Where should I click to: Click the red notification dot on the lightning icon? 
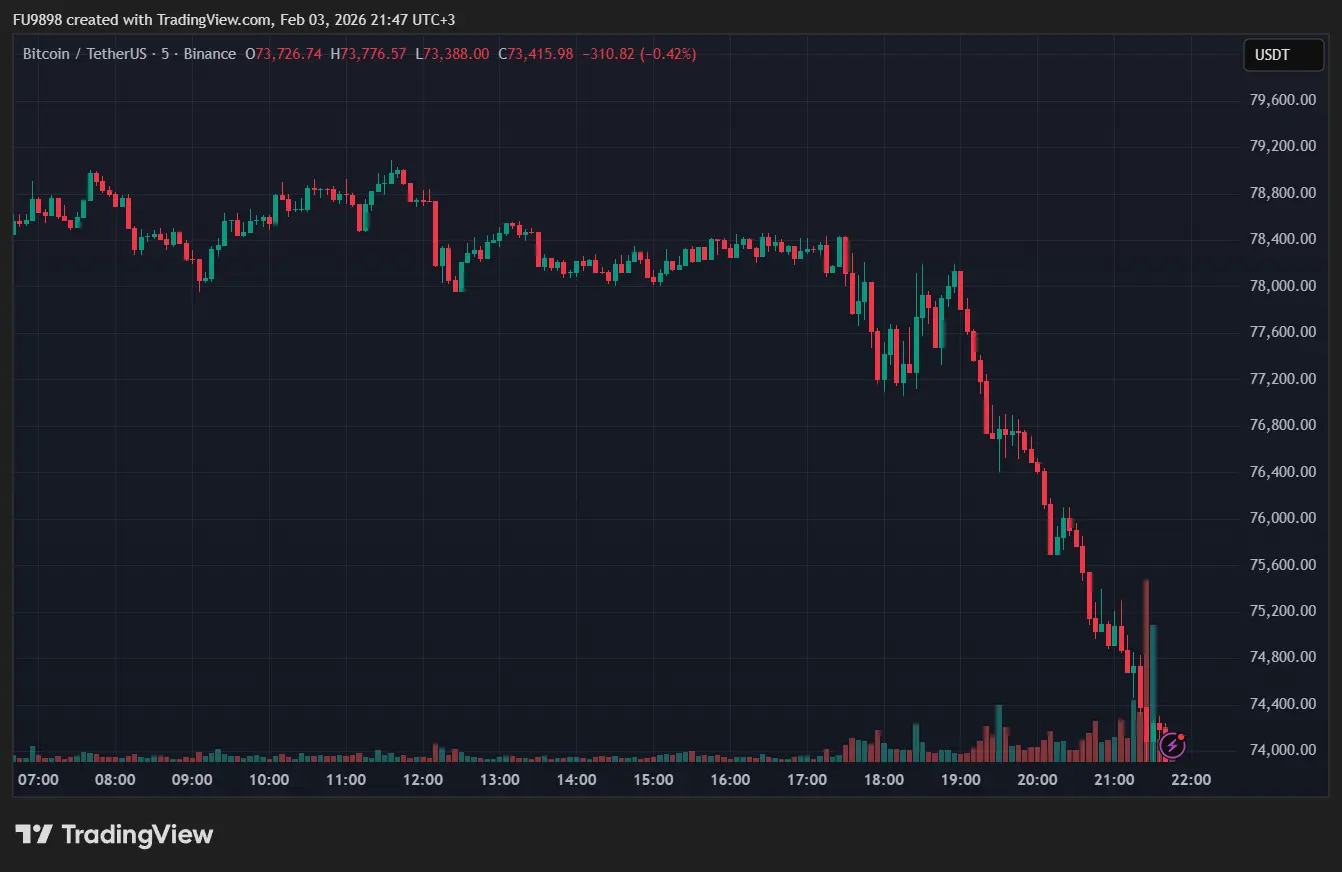1181,735
